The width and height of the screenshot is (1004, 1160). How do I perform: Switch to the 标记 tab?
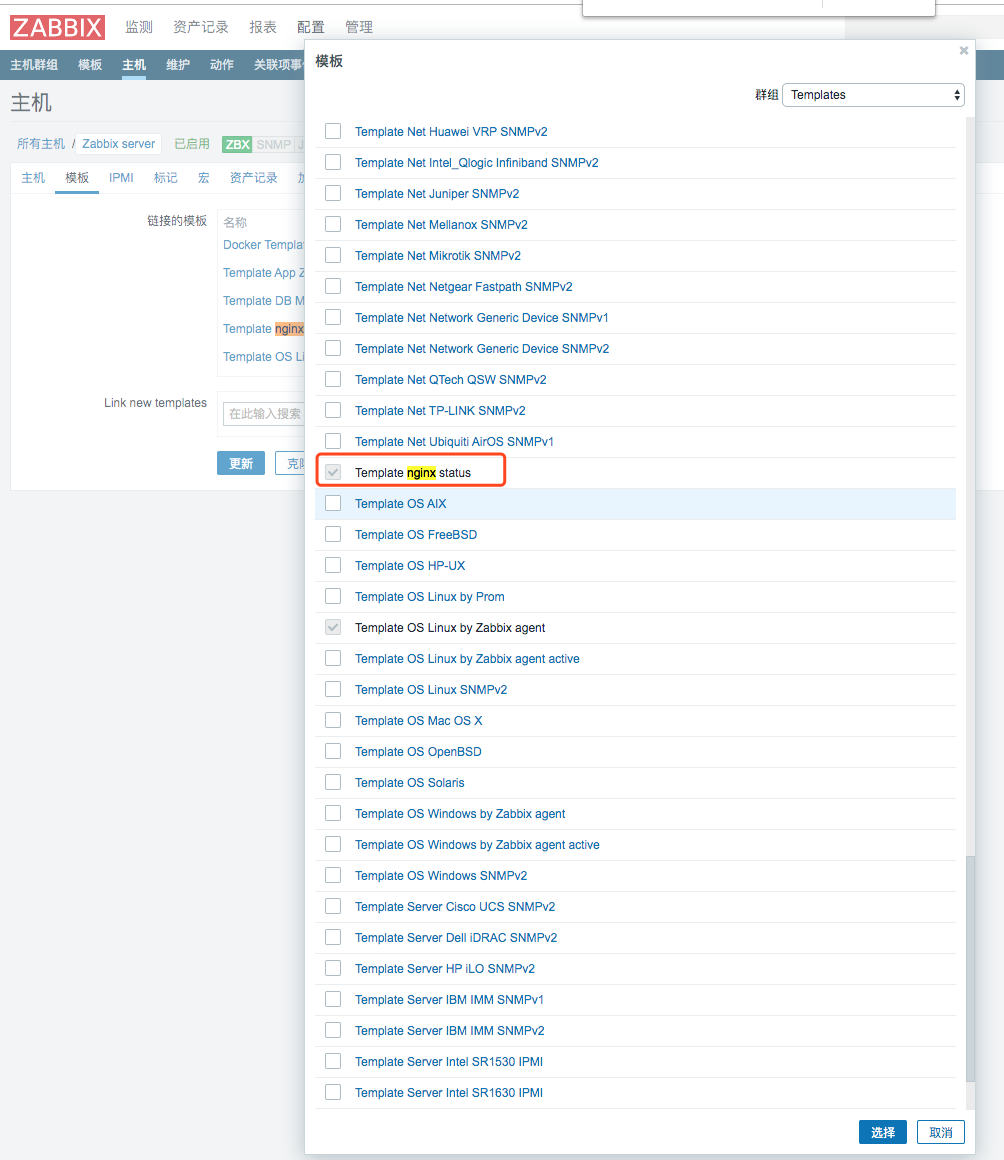pyautogui.click(x=166, y=178)
